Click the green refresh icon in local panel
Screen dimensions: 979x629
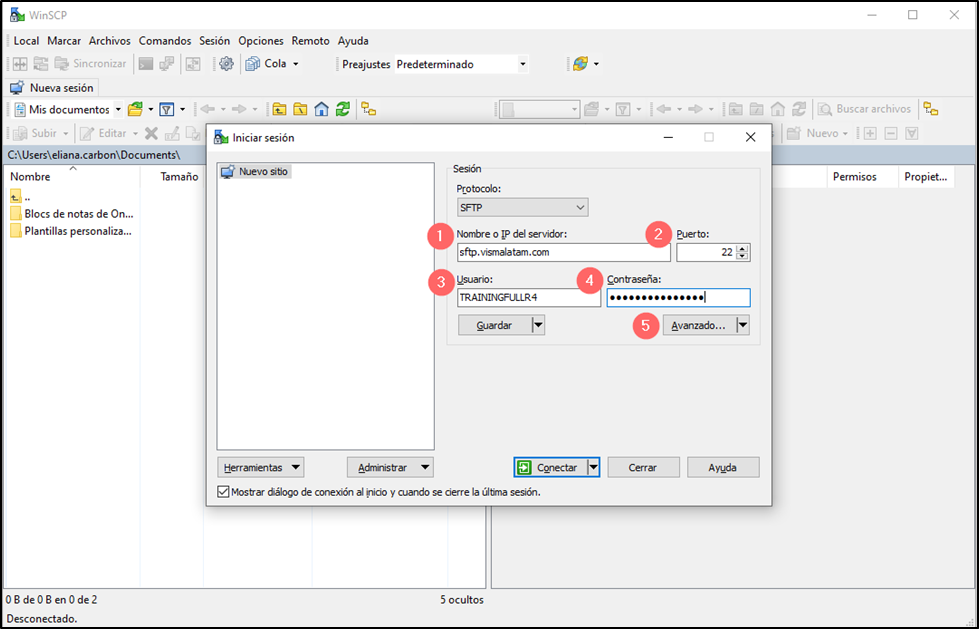pyautogui.click(x=342, y=109)
